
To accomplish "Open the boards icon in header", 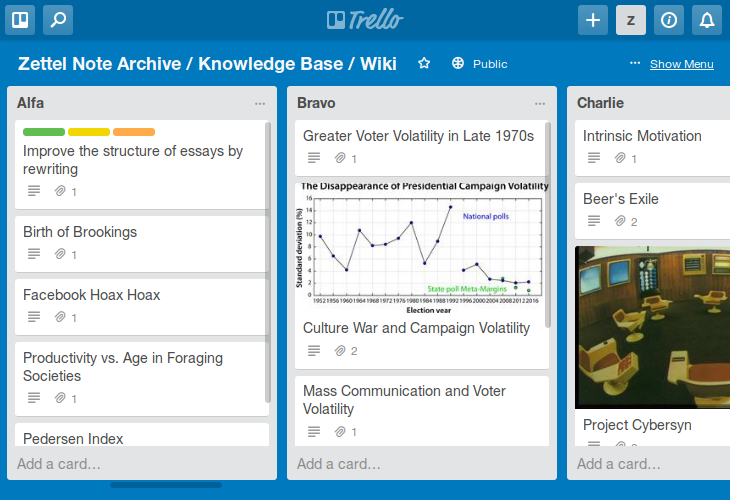I will (x=20, y=20).
